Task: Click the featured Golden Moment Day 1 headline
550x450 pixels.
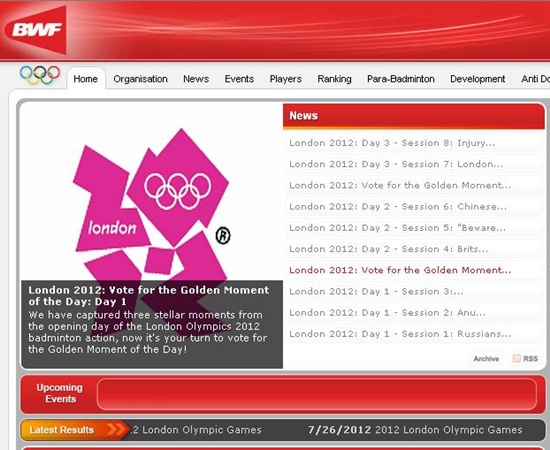Action: [x=149, y=296]
